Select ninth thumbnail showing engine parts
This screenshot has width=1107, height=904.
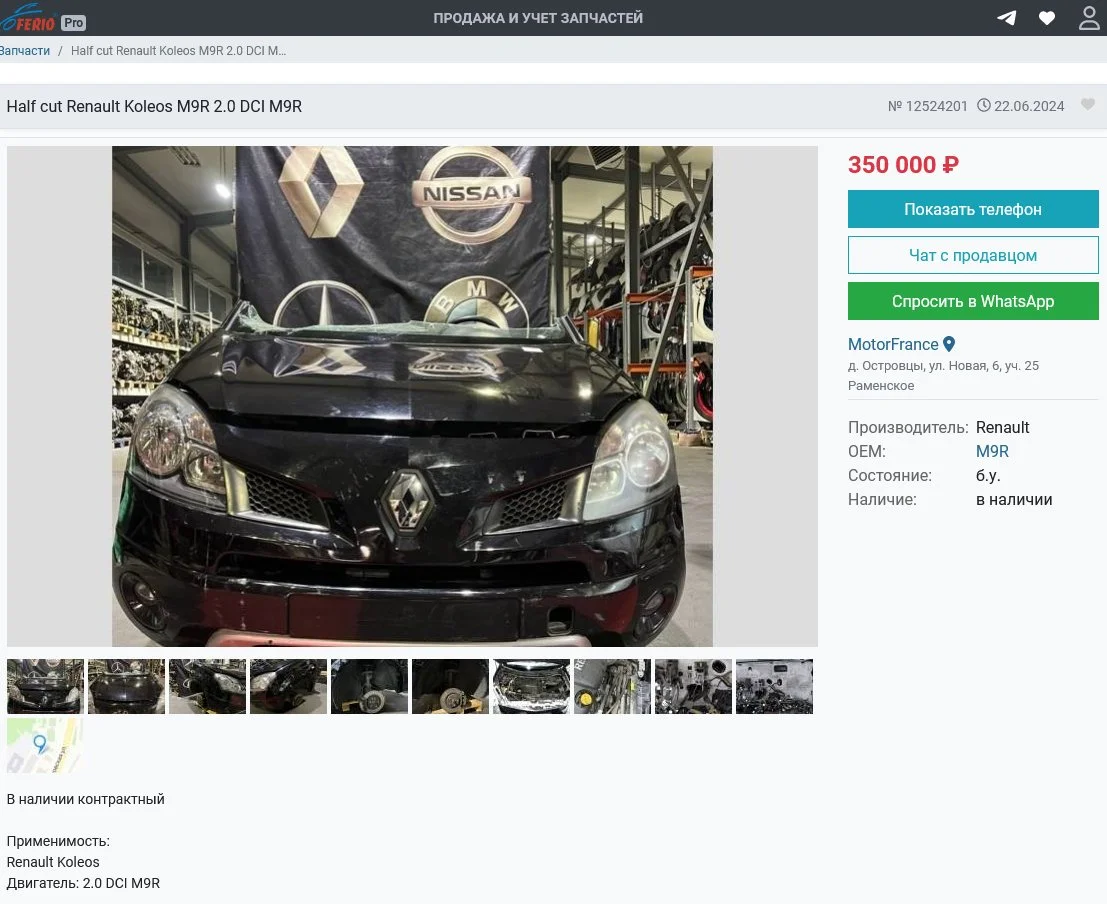693,686
